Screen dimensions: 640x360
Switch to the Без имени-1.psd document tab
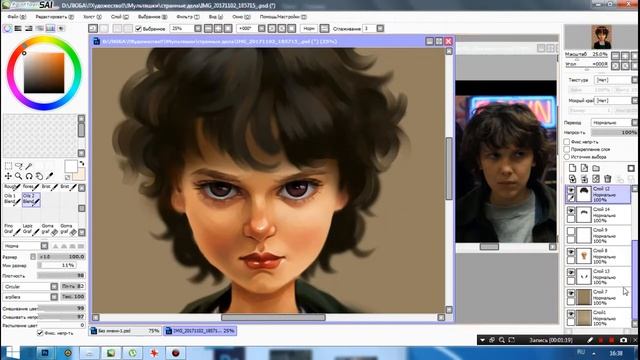pyautogui.click(x=125, y=331)
